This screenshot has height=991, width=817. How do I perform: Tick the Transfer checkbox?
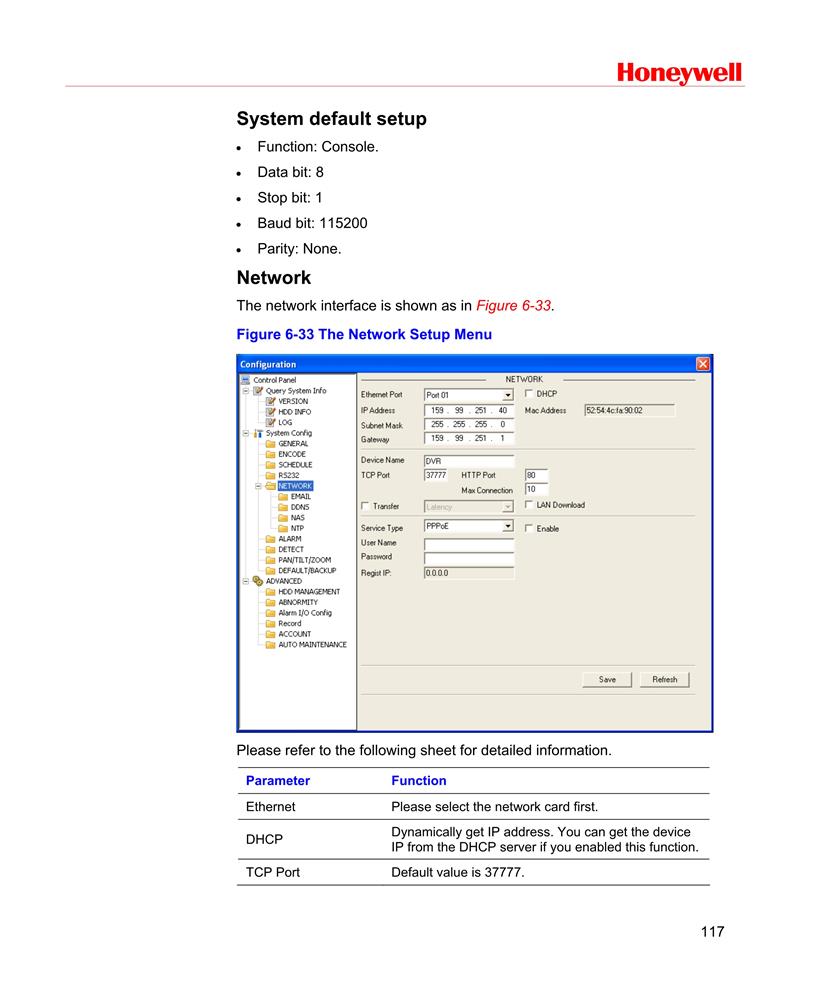tap(365, 506)
